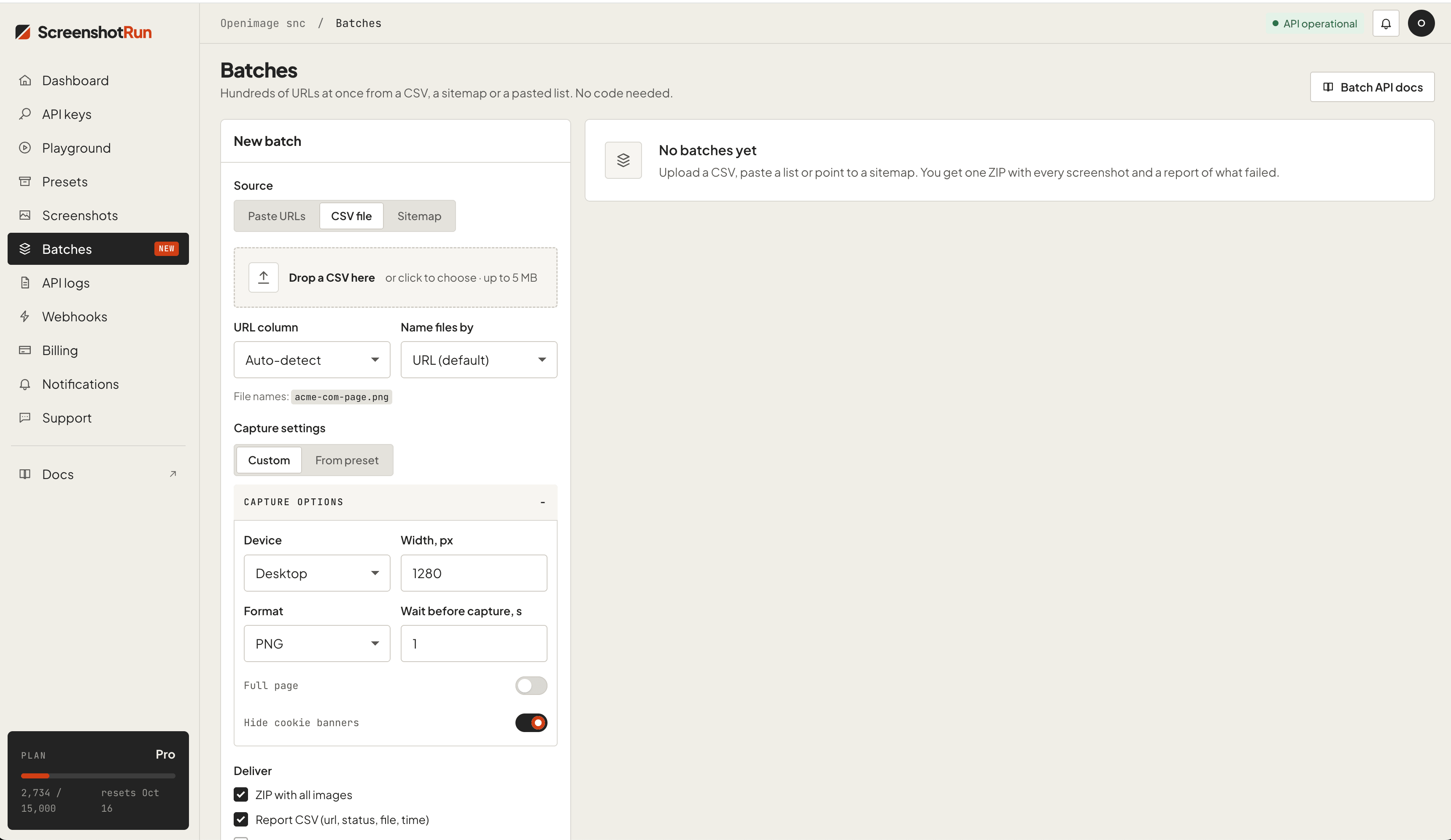Click the sidebar Notifications bell icon
This screenshot has width=1451, height=840.
tap(25, 384)
